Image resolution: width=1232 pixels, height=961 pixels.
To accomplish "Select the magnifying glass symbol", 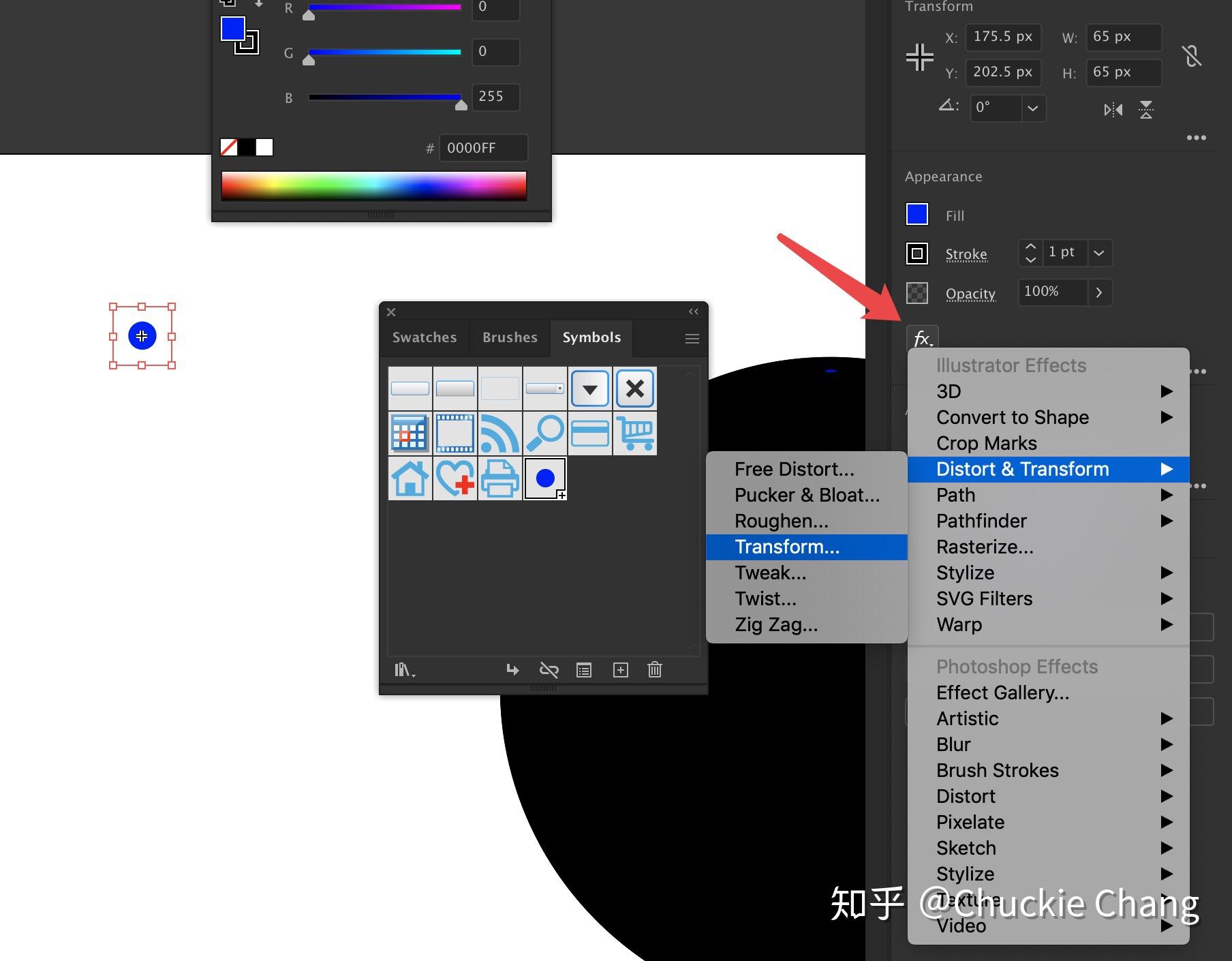I will [545, 433].
